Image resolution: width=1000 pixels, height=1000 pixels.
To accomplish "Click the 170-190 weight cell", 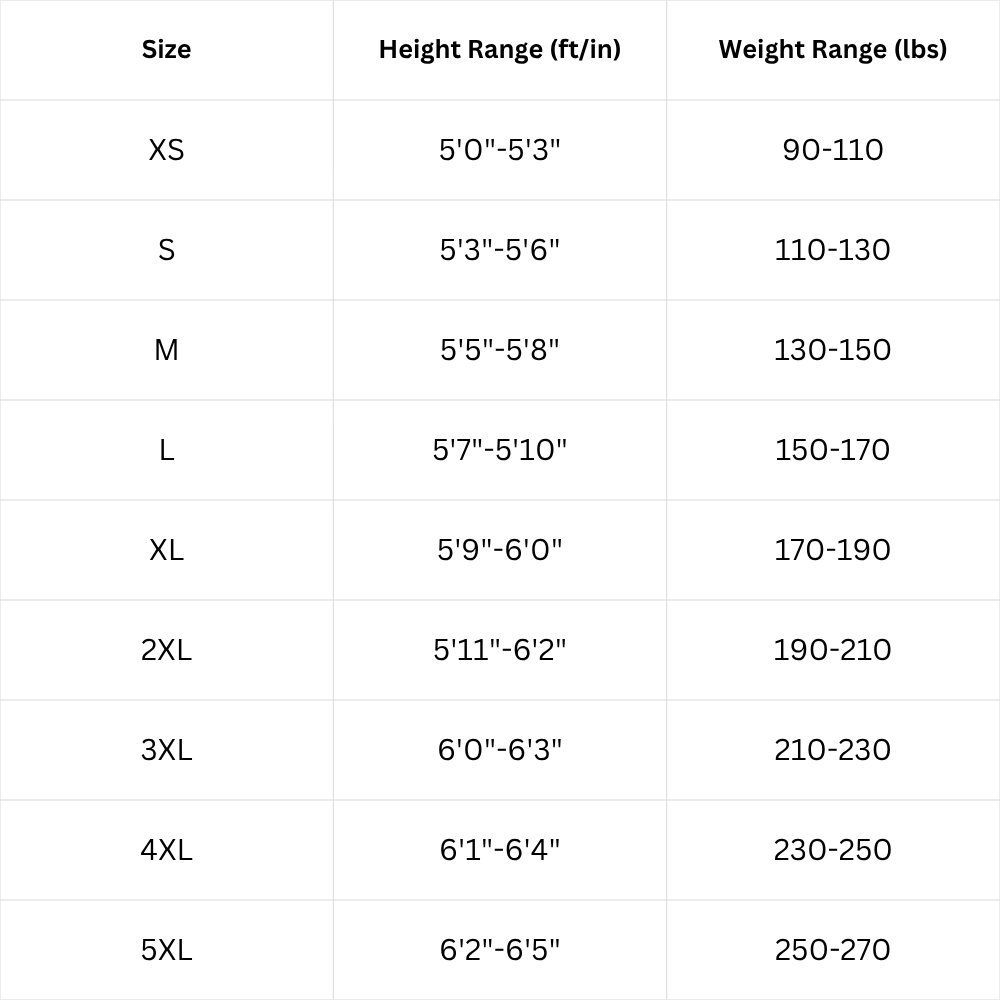I will point(833,550).
